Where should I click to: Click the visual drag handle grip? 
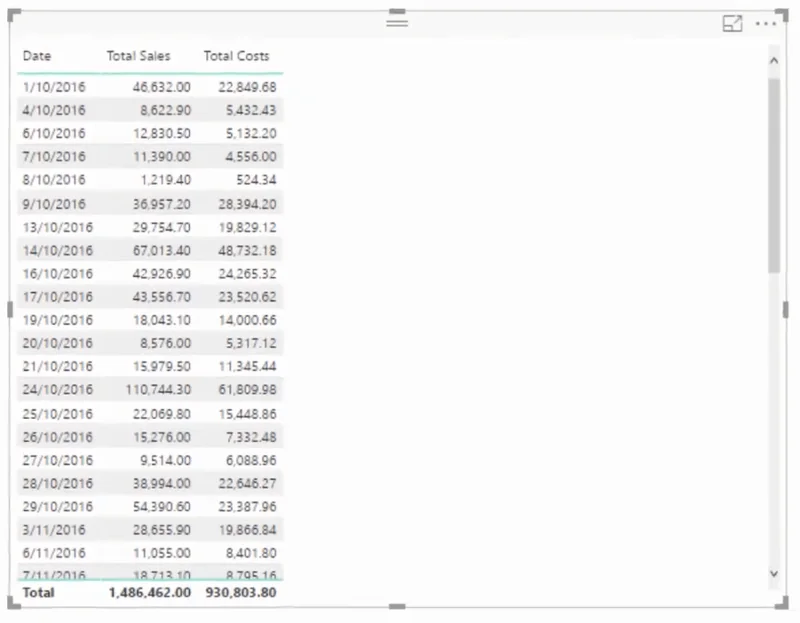coord(397,23)
